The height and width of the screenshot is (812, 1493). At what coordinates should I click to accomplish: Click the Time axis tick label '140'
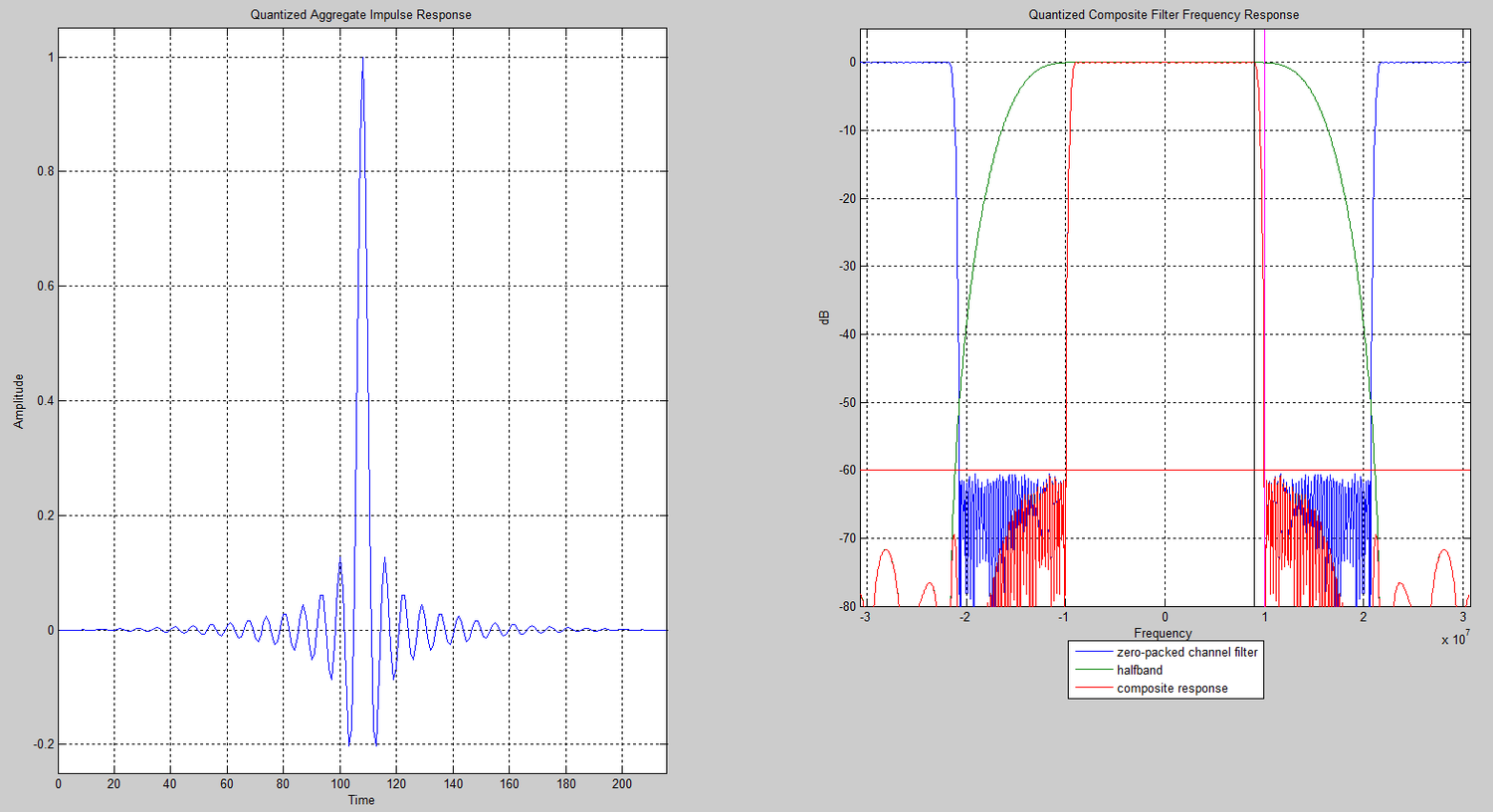pyautogui.click(x=453, y=784)
